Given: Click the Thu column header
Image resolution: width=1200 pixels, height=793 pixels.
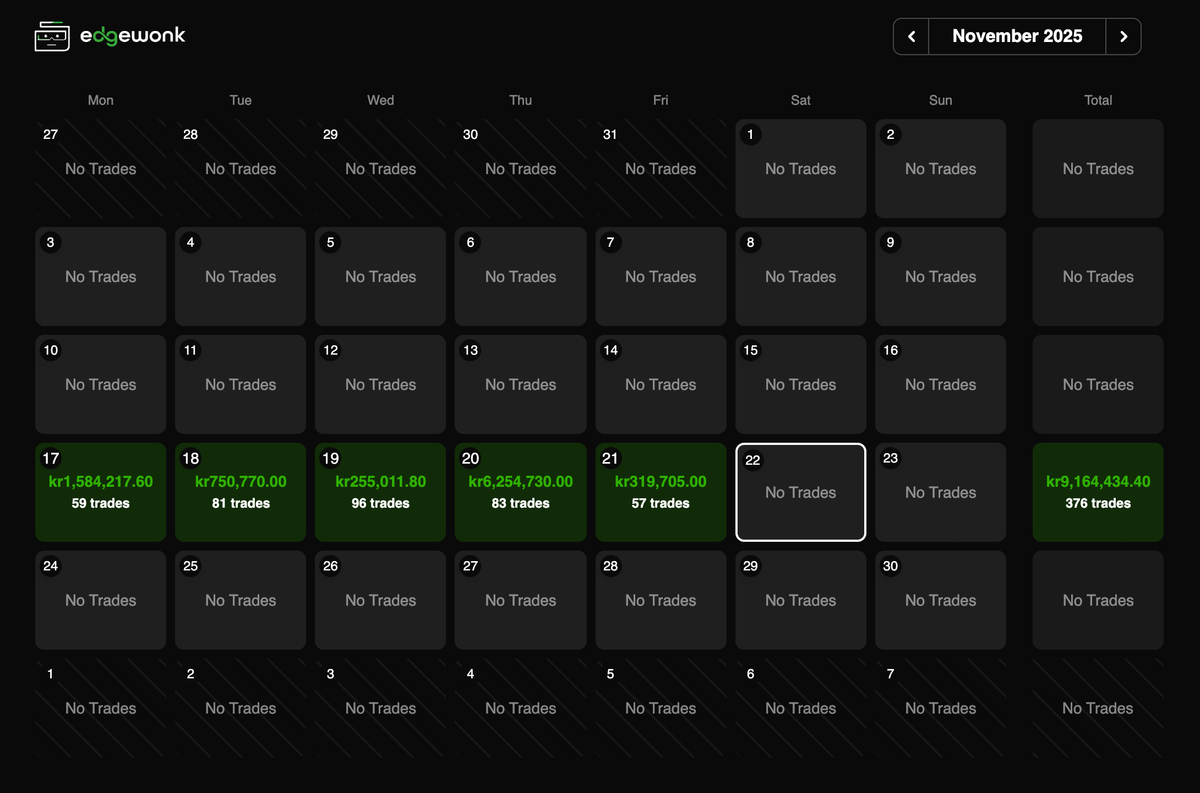Looking at the screenshot, I should point(521,100).
